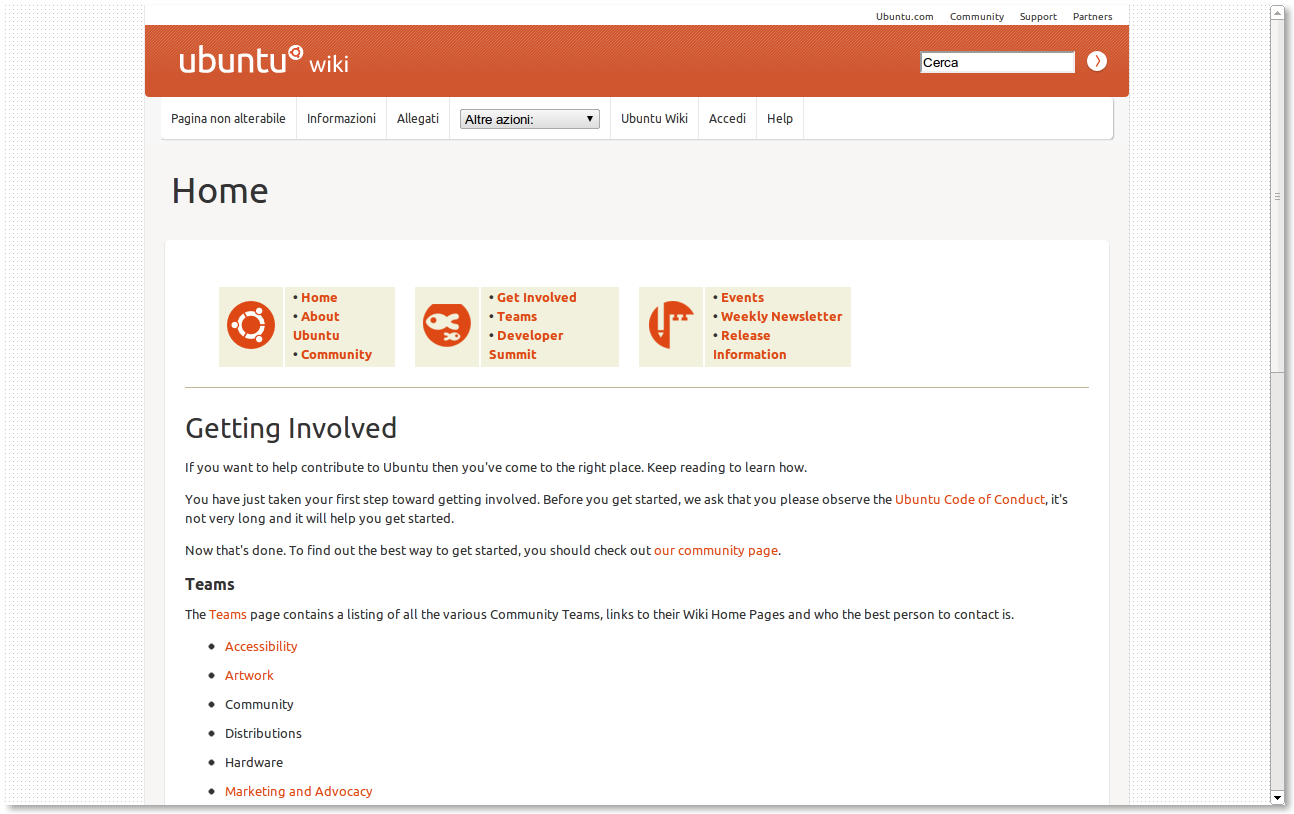This screenshot has height=814, width=1294.
Task: Click the Partners link in top bar
Action: 1092,16
